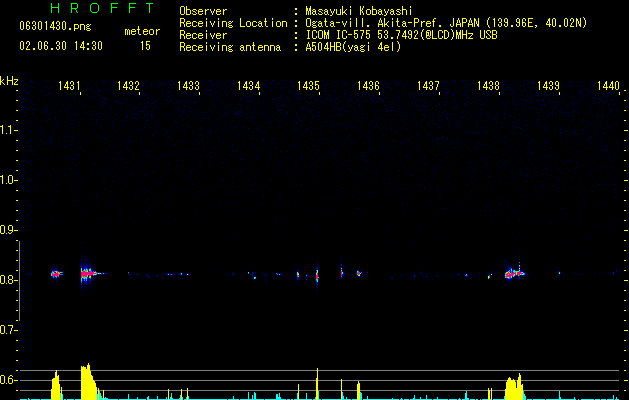Image resolution: width=629 pixels, height=400 pixels.
Task: Click the 1431 time axis label
Action: coord(69,85)
